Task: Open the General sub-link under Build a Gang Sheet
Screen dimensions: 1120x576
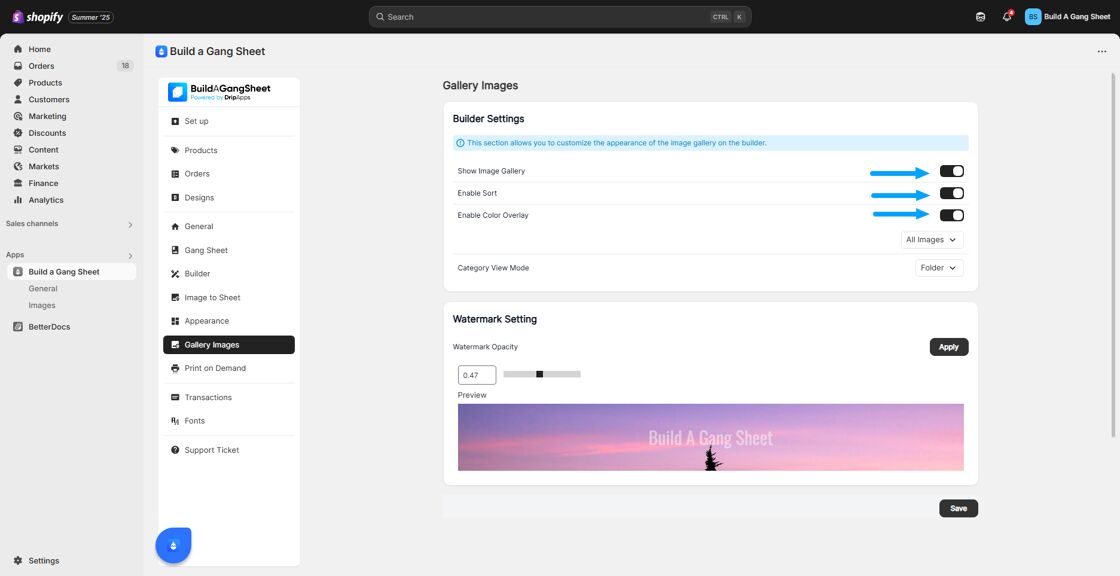Action: click(43, 289)
